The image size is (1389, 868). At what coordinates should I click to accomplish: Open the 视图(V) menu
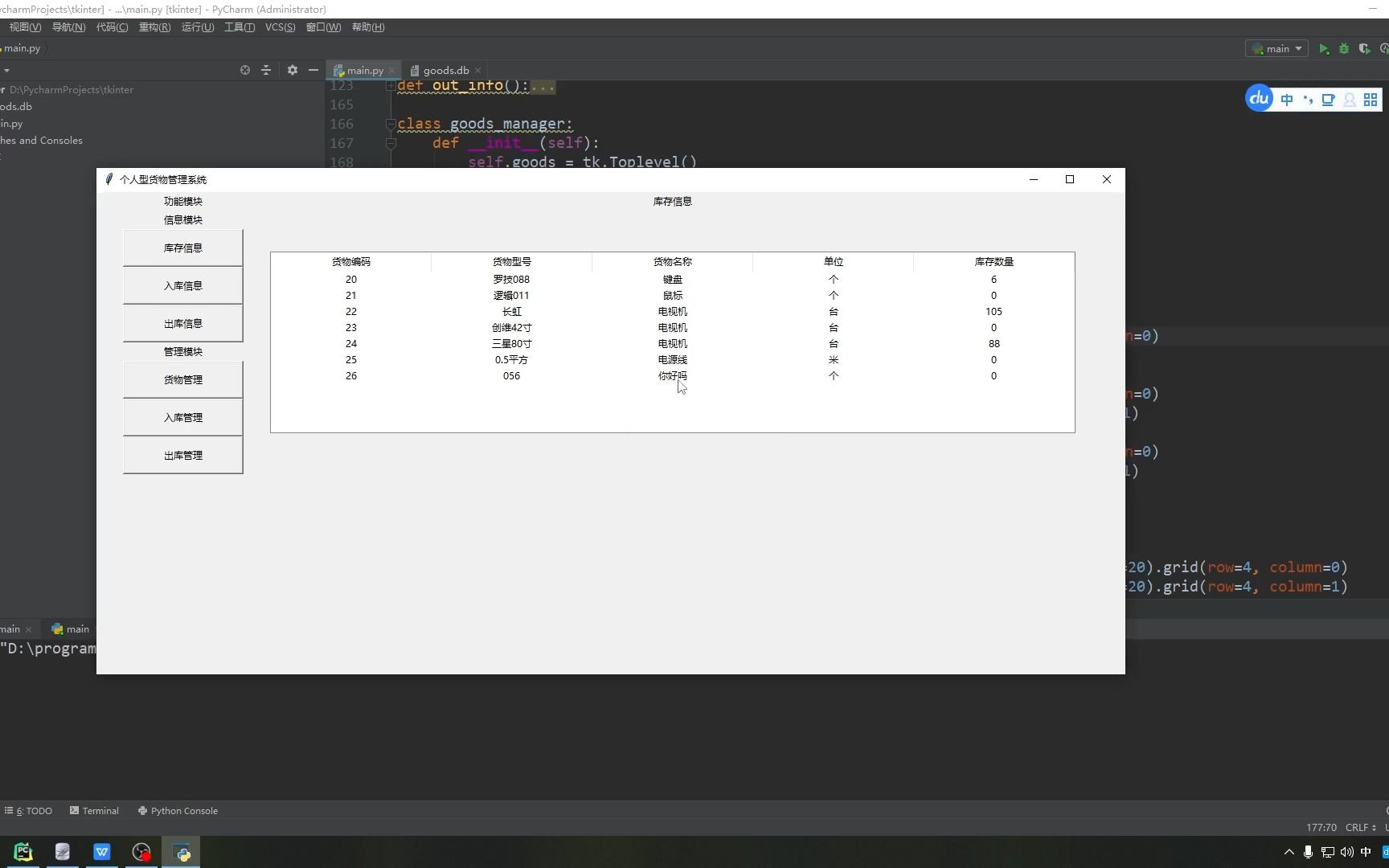(23, 27)
